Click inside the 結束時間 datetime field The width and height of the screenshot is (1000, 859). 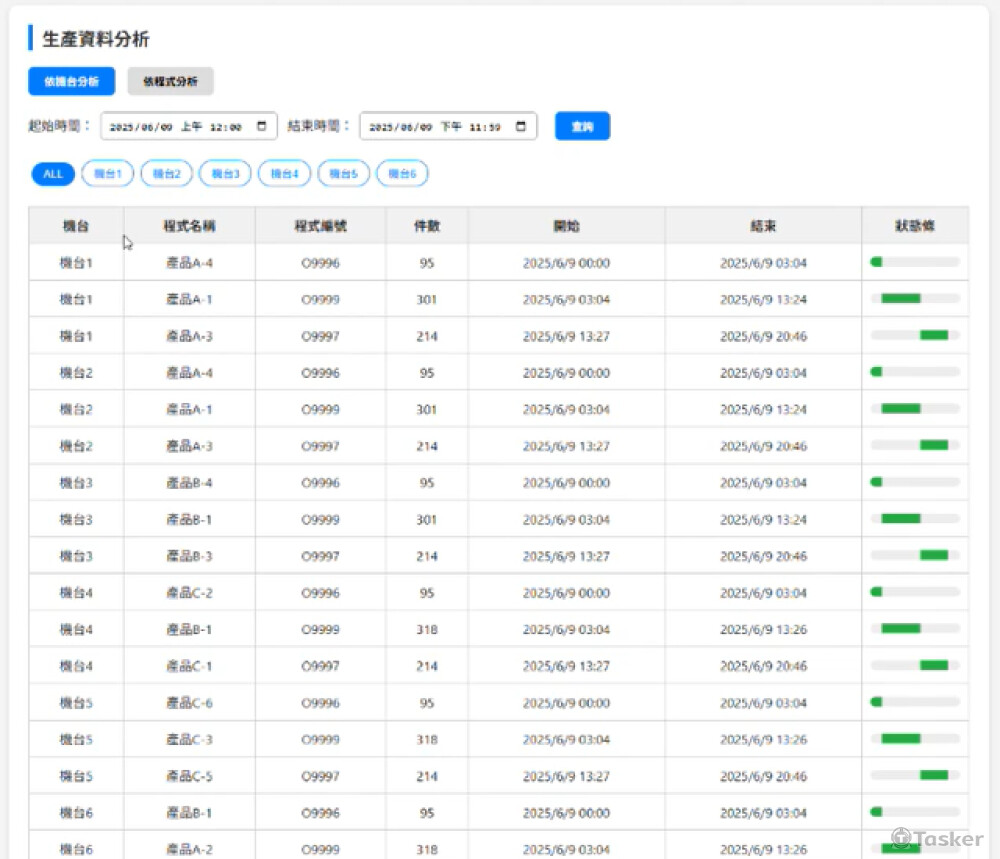tap(435, 127)
